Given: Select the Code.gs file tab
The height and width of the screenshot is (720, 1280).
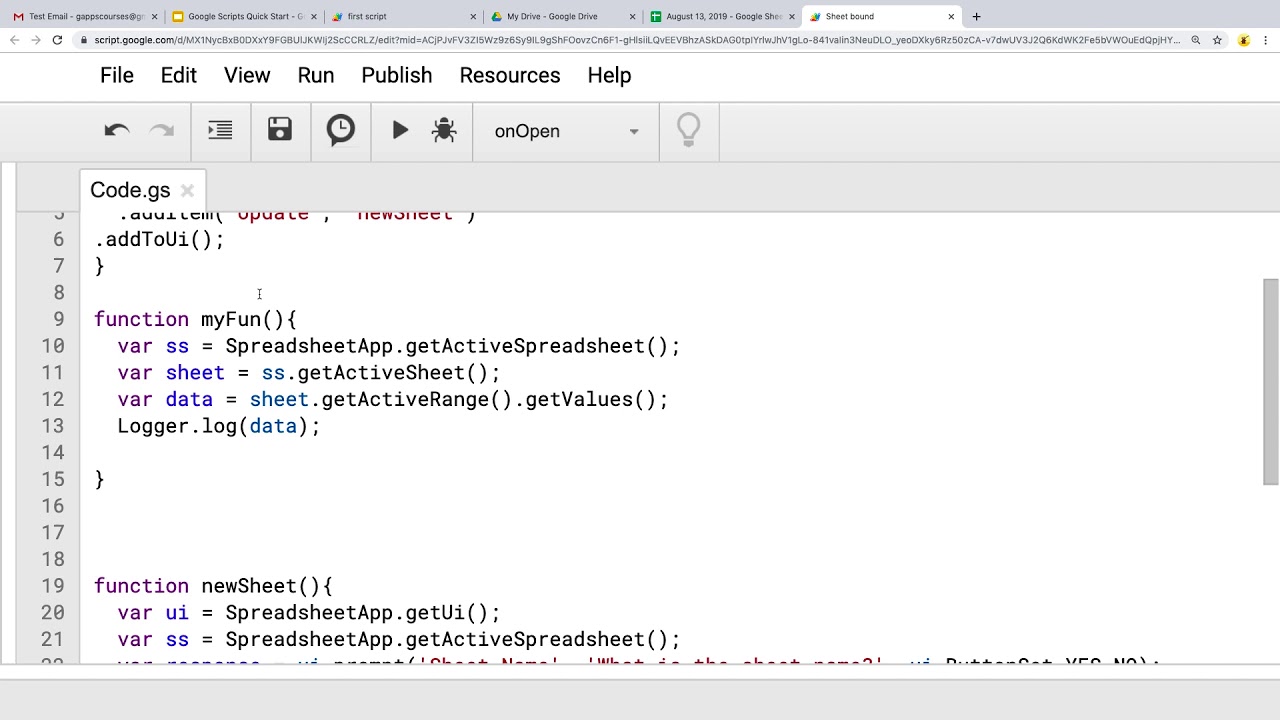Looking at the screenshot, I should (x=130, y=190).
